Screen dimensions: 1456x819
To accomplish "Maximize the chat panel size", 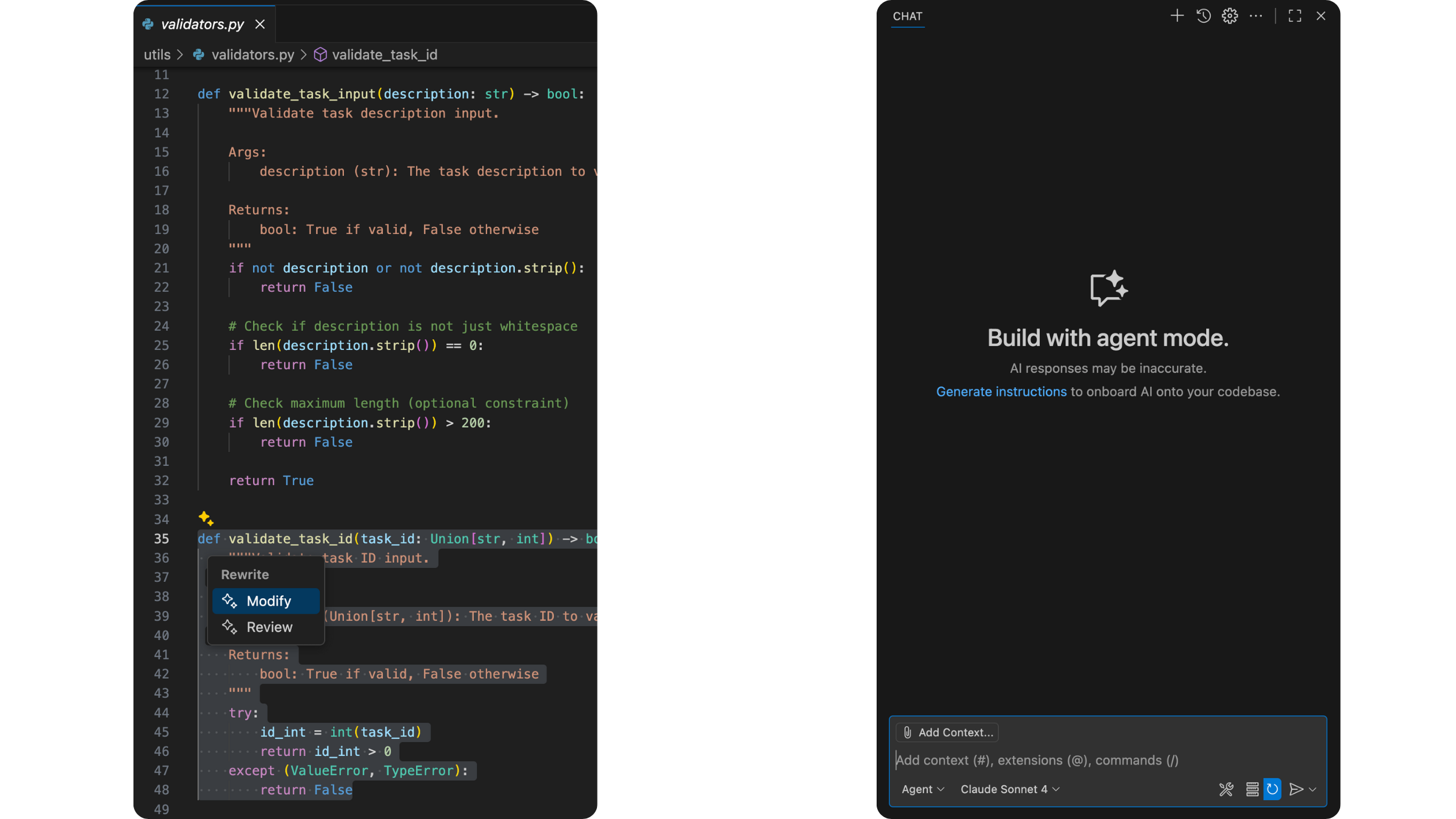I will coord(1295,16).
